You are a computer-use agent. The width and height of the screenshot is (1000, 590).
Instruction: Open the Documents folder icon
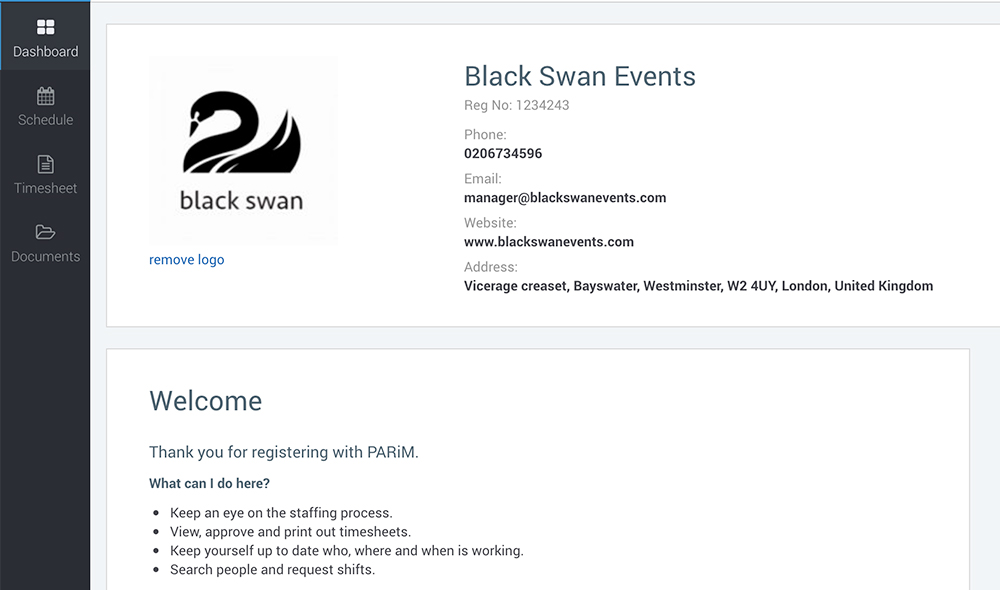point(45,232)
